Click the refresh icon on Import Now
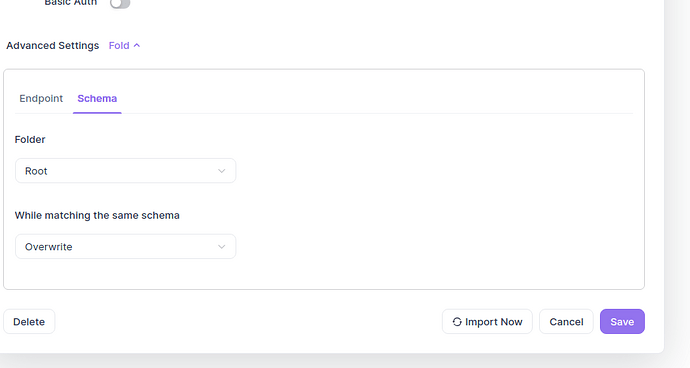Image resolution: width=690 pixels, height=368 pixels. [457, 322]
